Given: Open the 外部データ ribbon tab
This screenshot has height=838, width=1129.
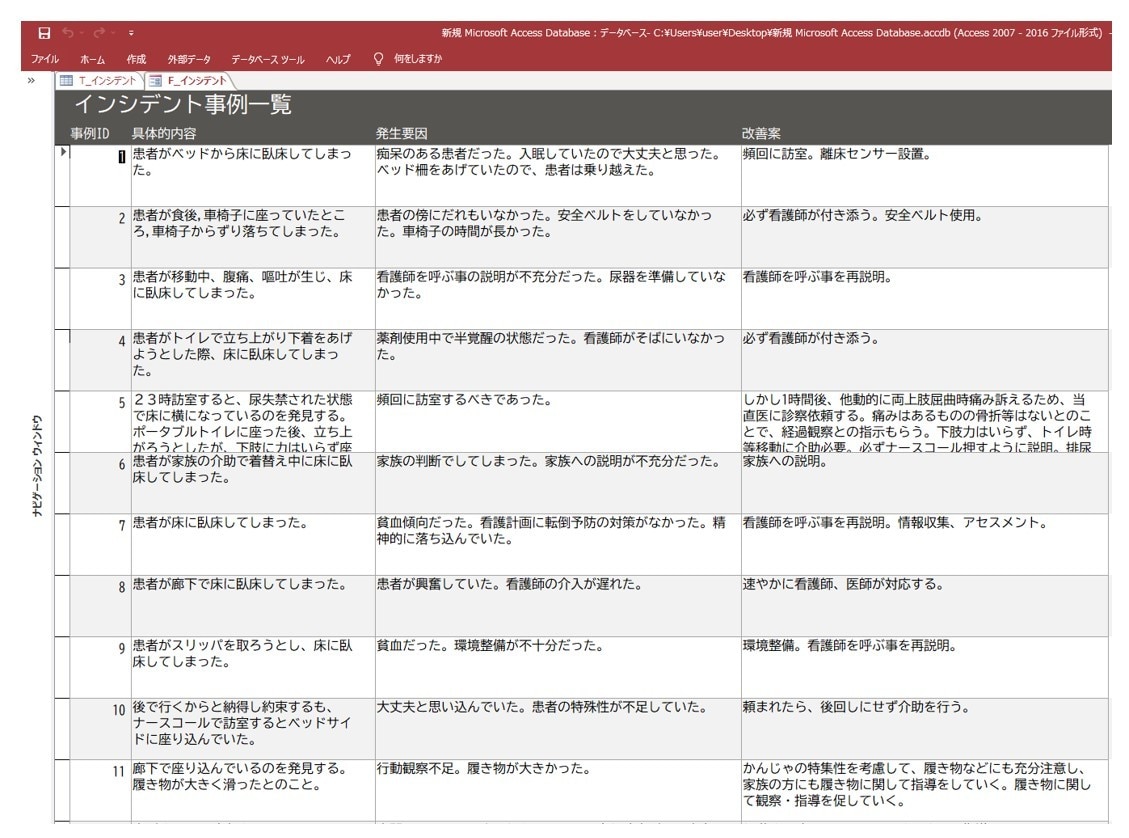Looking at the screenshot, I should pyautogui.click(x=189, y=59).
